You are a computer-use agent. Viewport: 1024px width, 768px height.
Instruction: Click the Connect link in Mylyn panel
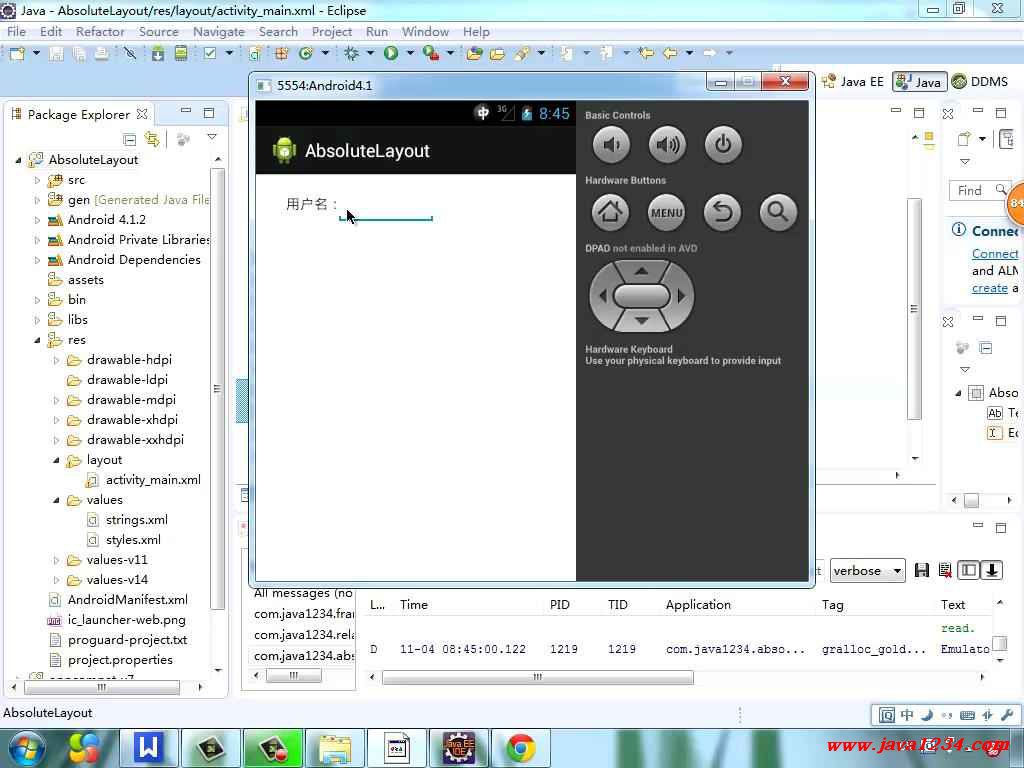click(995, 253)
